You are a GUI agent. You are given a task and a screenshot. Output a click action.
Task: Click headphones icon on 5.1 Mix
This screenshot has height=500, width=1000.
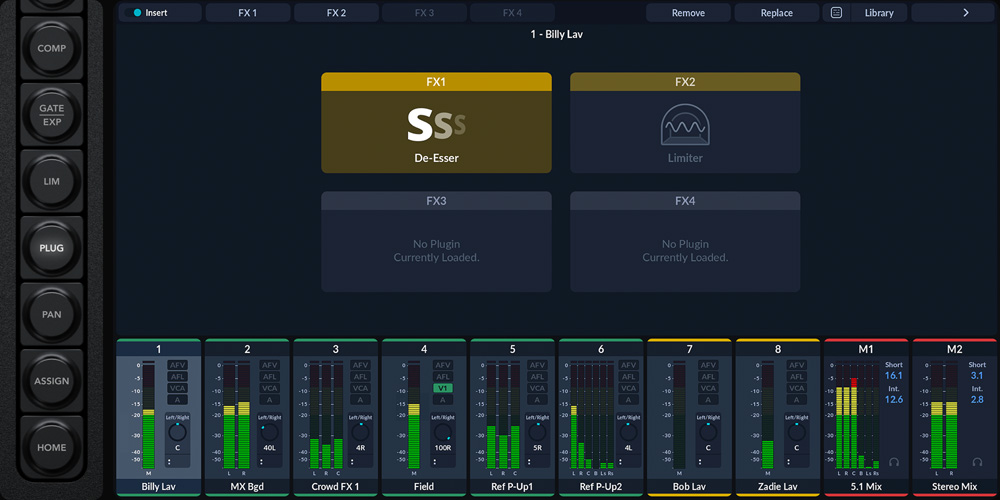[893, 461]
